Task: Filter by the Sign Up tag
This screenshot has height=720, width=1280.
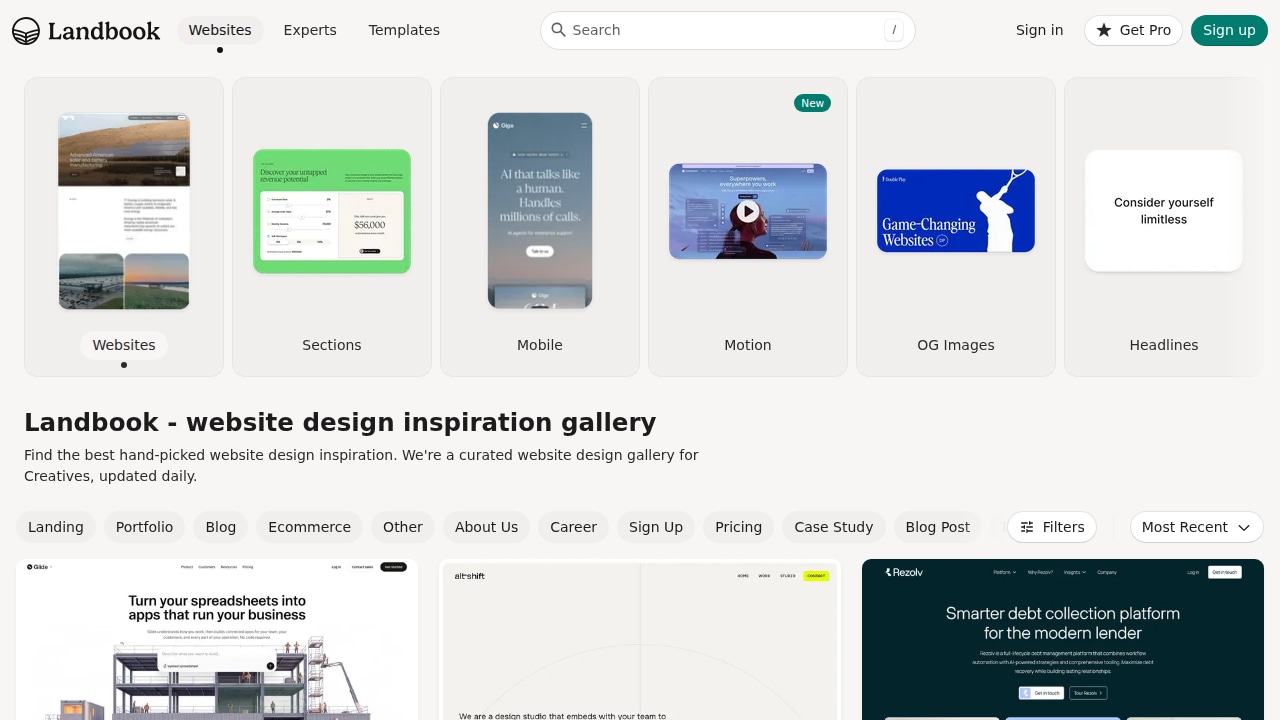Action: coord(656,527)
